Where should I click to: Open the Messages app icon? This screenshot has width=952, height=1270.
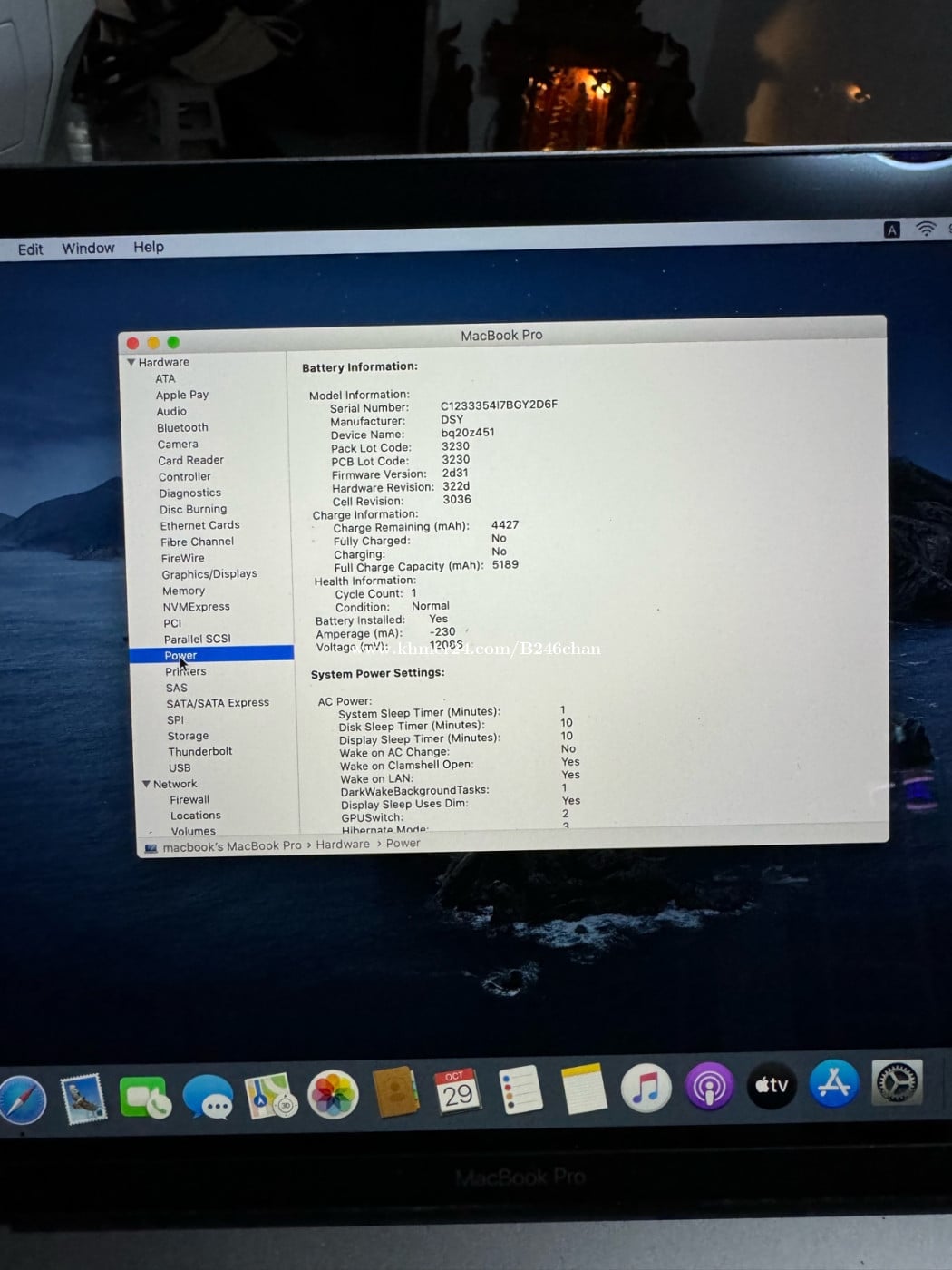(208, 1097)
